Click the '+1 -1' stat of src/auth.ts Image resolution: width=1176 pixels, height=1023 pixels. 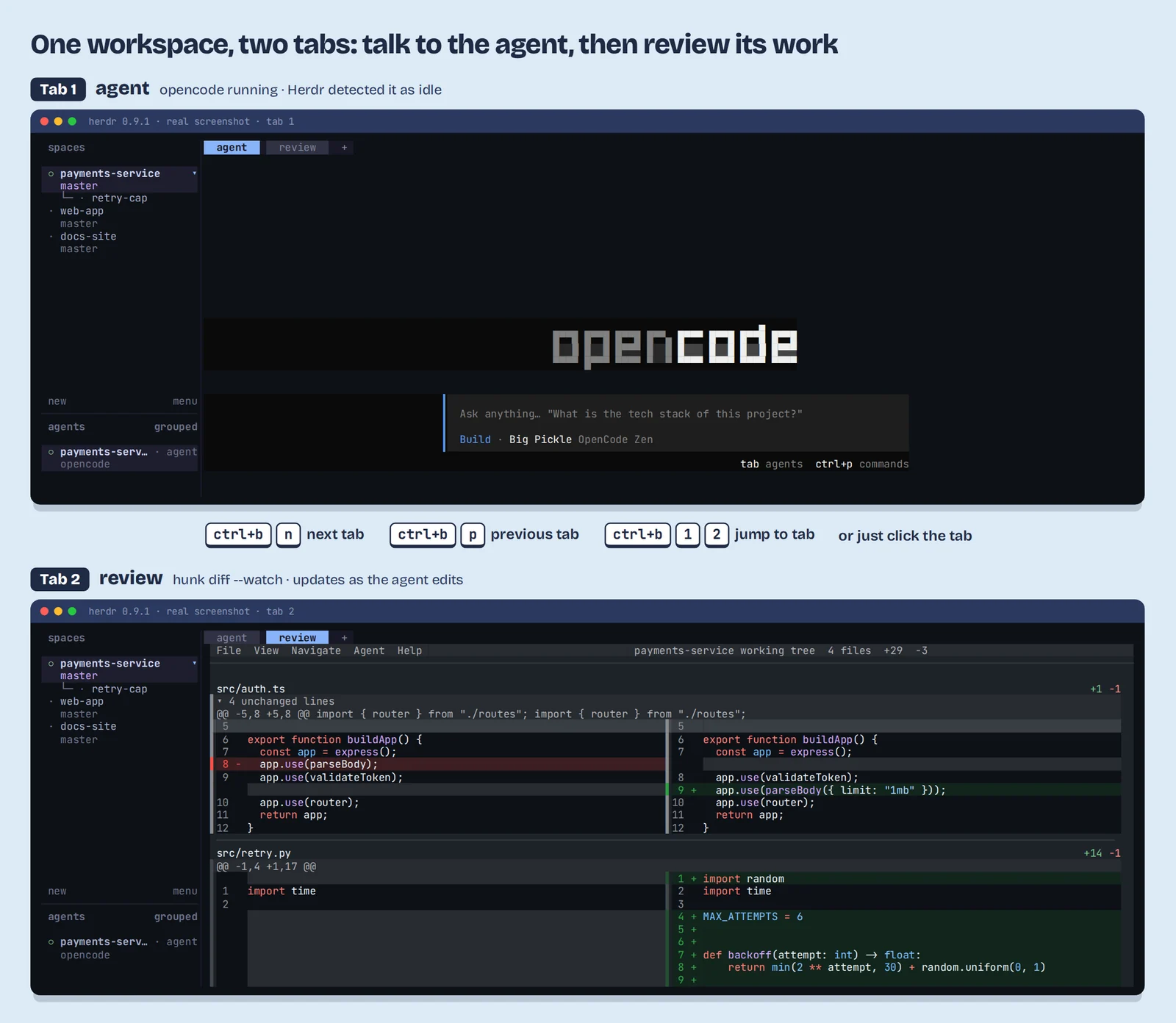(x=1105, y=689)
